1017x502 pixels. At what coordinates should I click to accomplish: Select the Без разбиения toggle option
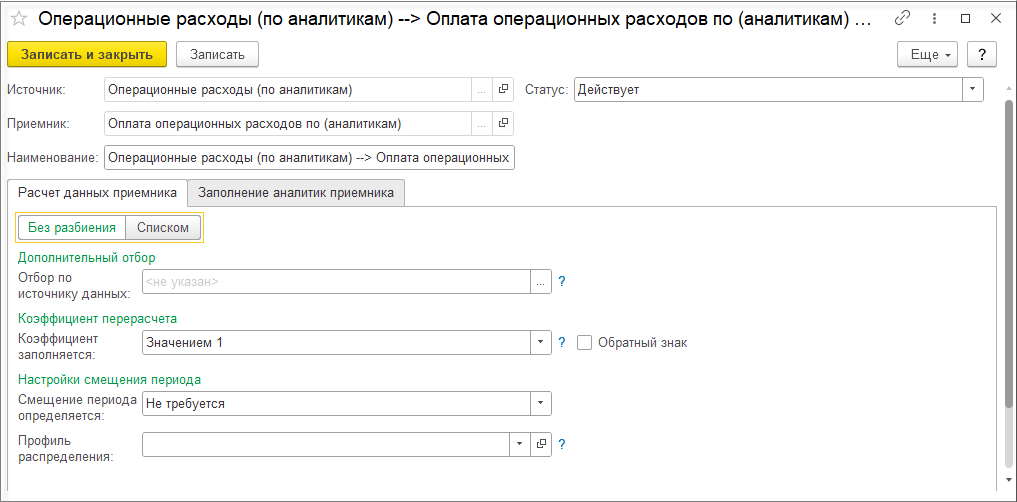tap(72, 228)
